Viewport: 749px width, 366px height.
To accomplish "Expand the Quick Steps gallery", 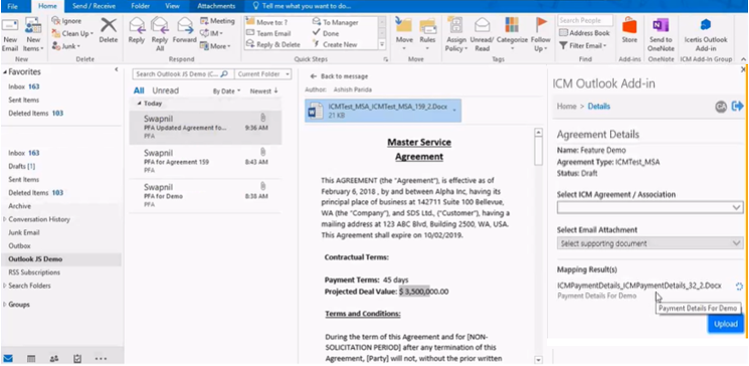I will pyautogui.click(x=382, y=44).
